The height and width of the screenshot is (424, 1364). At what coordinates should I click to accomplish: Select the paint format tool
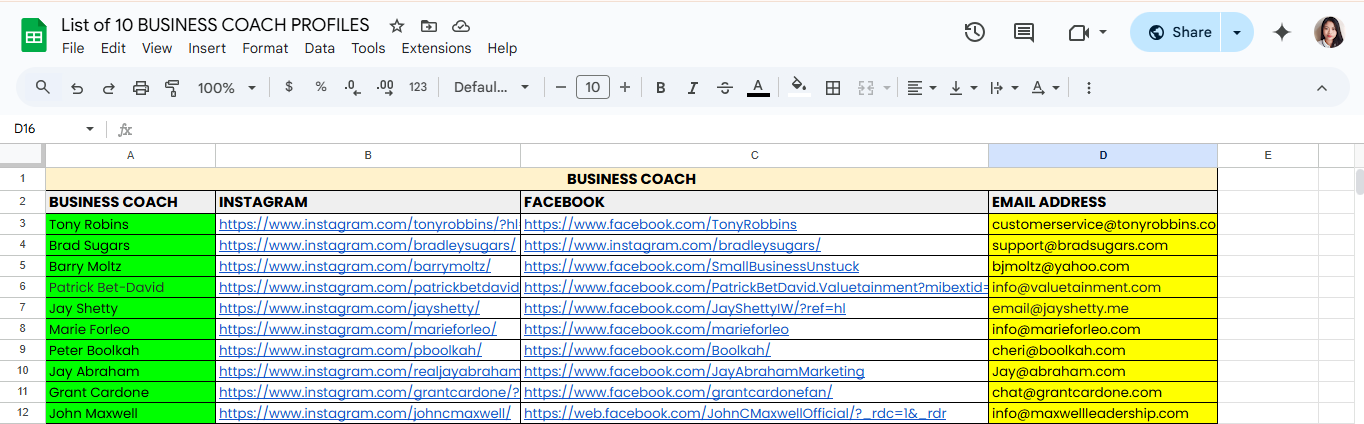tap(171, 88)
